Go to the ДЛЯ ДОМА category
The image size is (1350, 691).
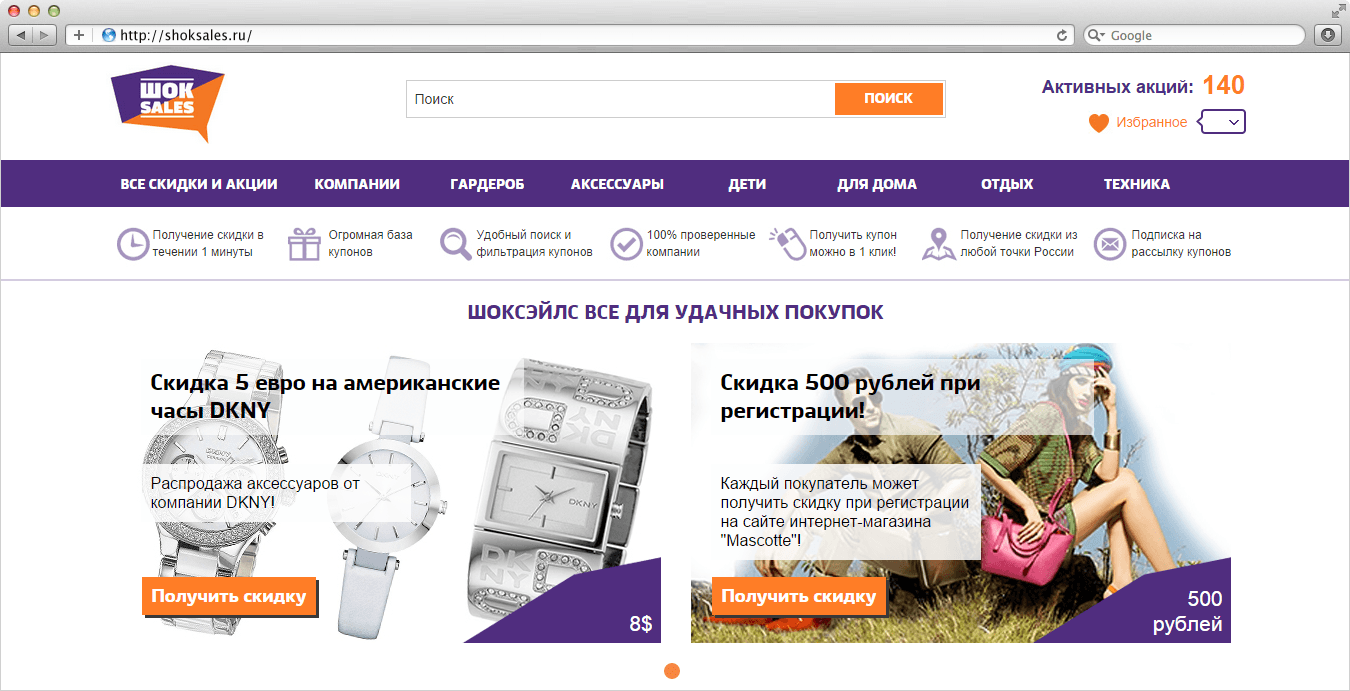point(877,184)
